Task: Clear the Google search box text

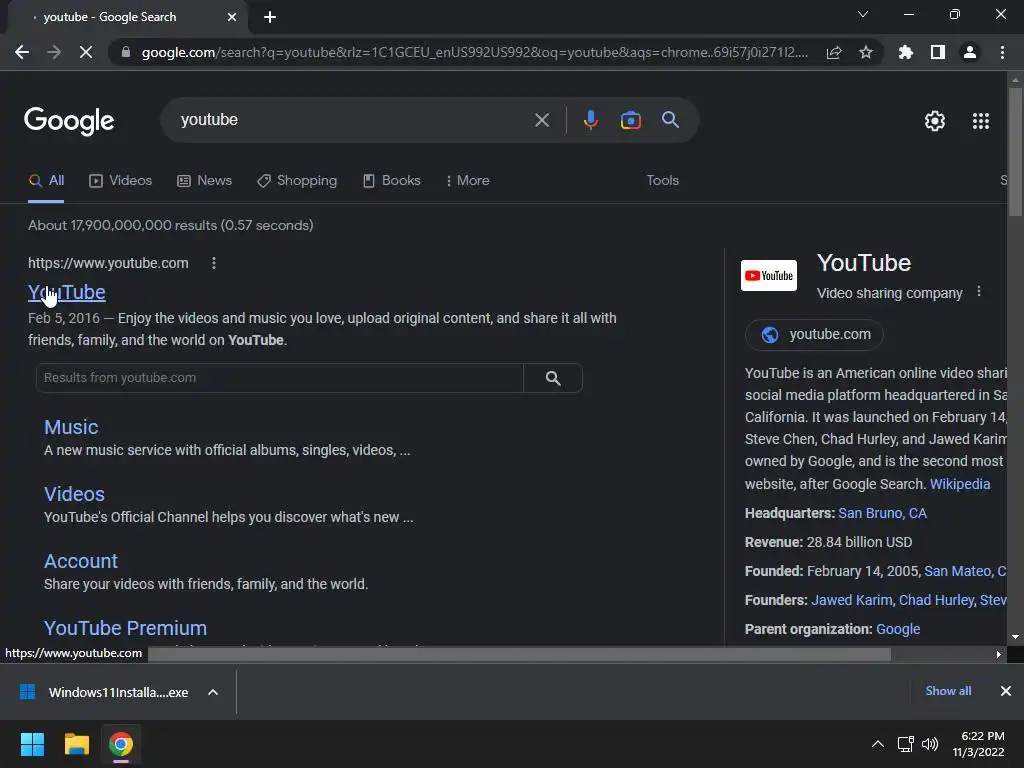Action: pos(541,120)
